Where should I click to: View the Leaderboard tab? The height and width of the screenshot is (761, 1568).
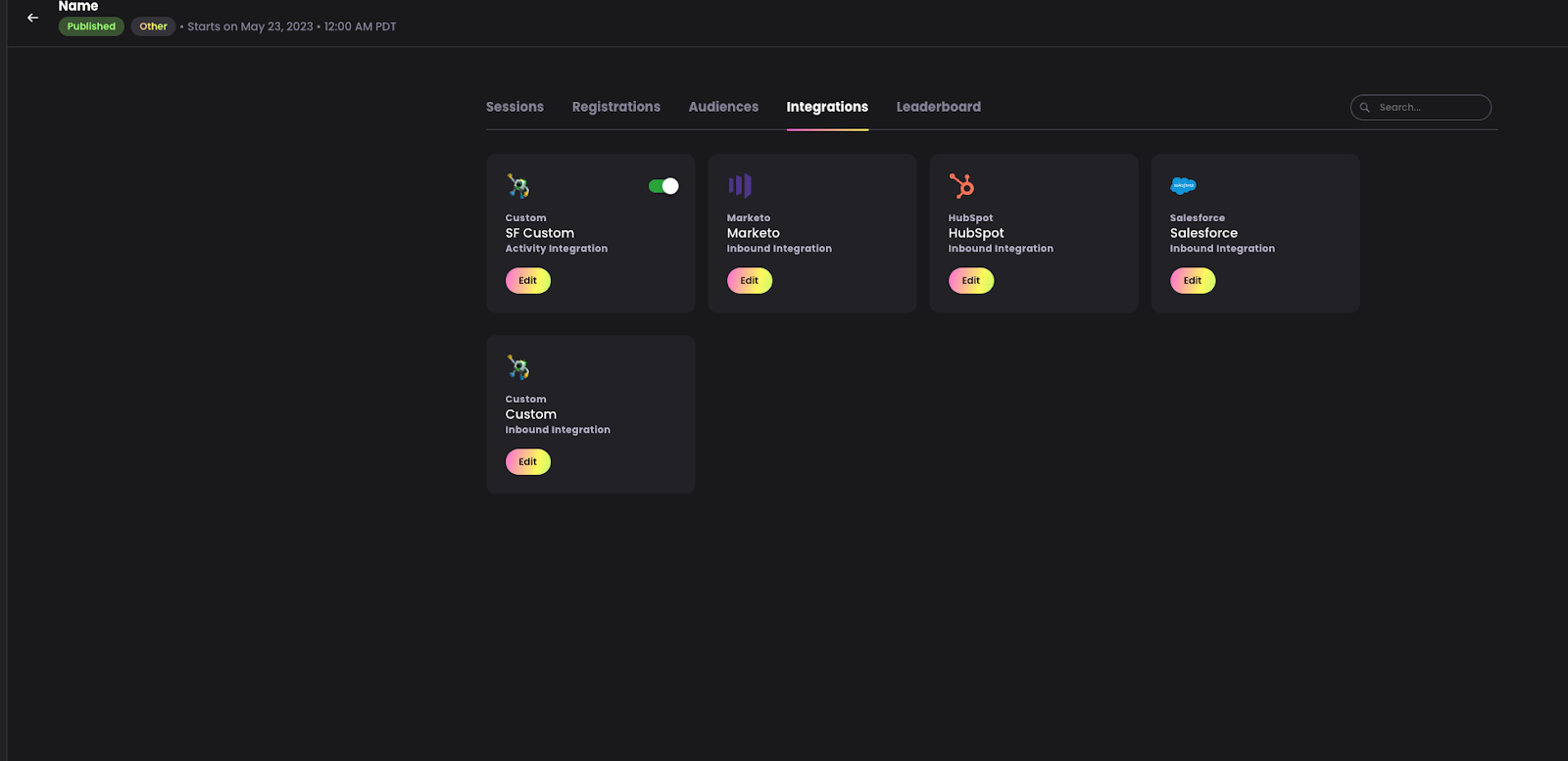938,107
